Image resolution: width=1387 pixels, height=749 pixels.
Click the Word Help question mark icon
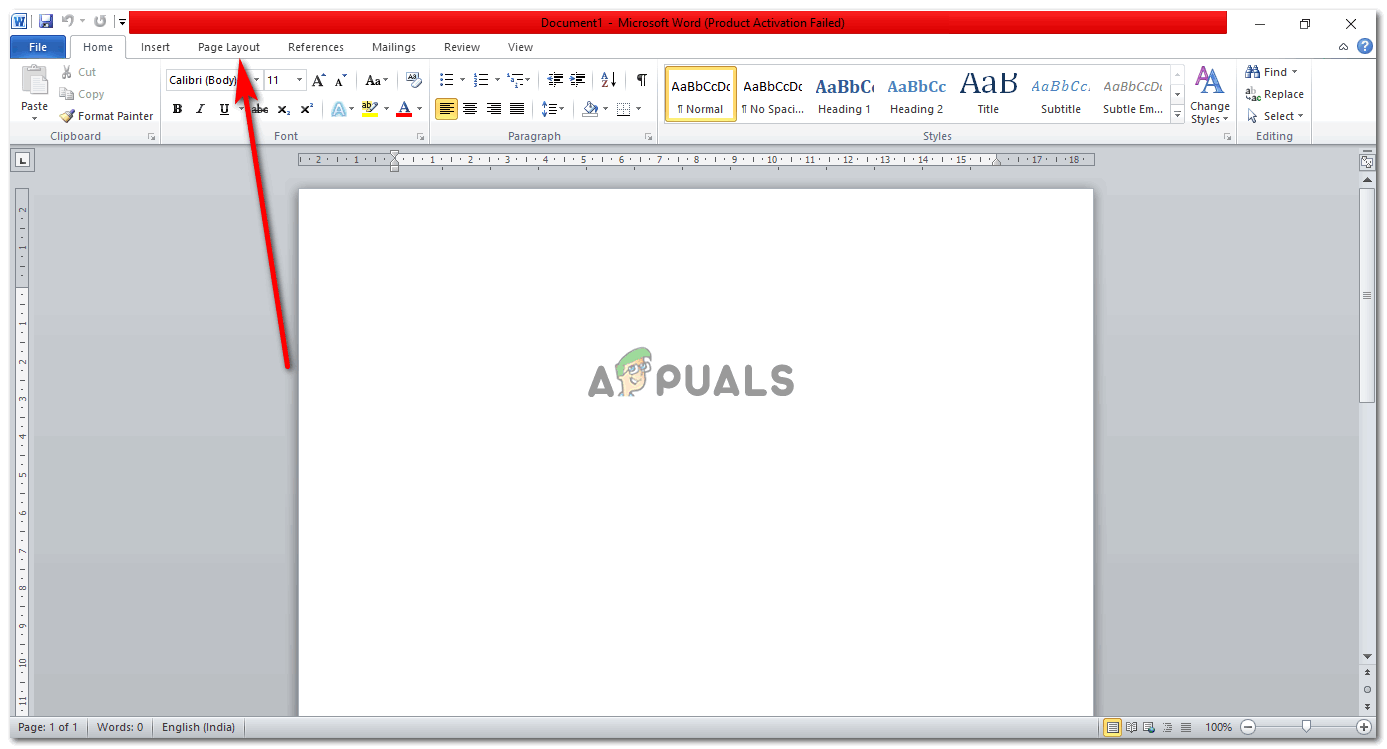point(1365,46)
